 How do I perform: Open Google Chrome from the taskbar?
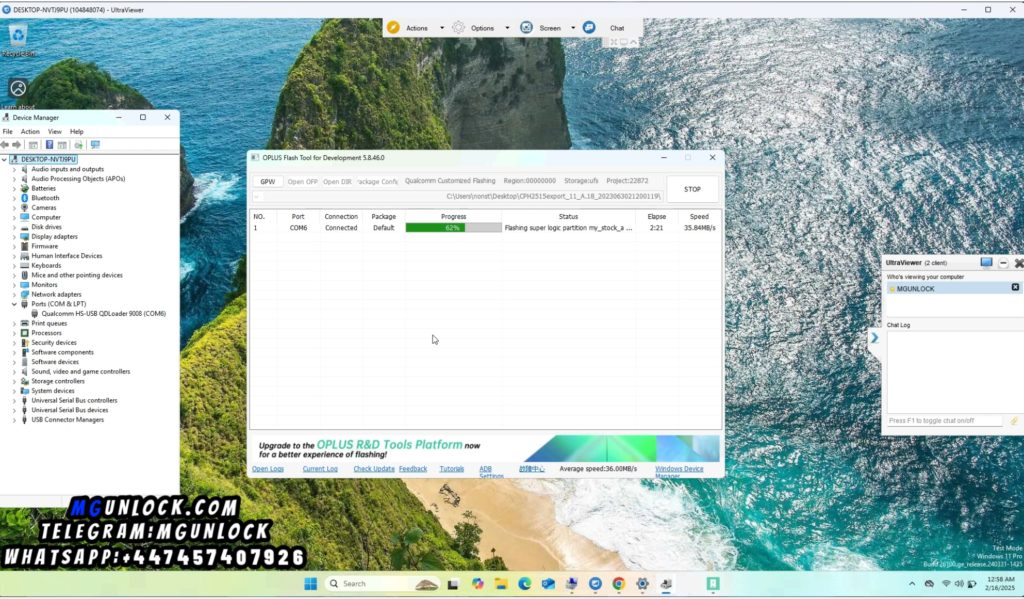[618, 584]
